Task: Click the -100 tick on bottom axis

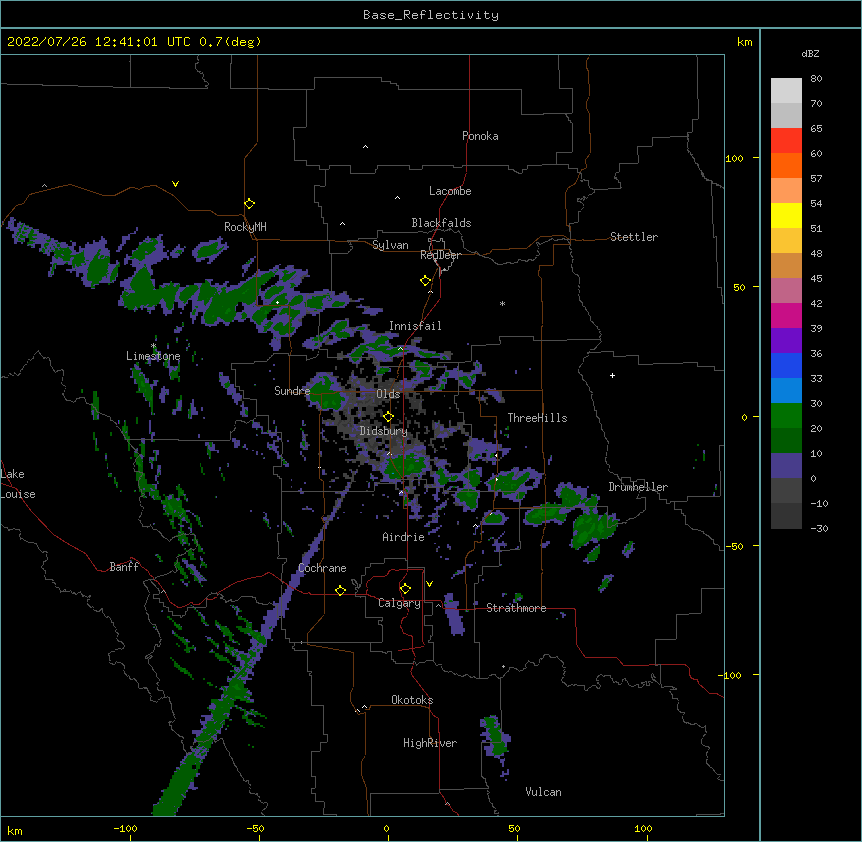Action: tap(125, 828)
